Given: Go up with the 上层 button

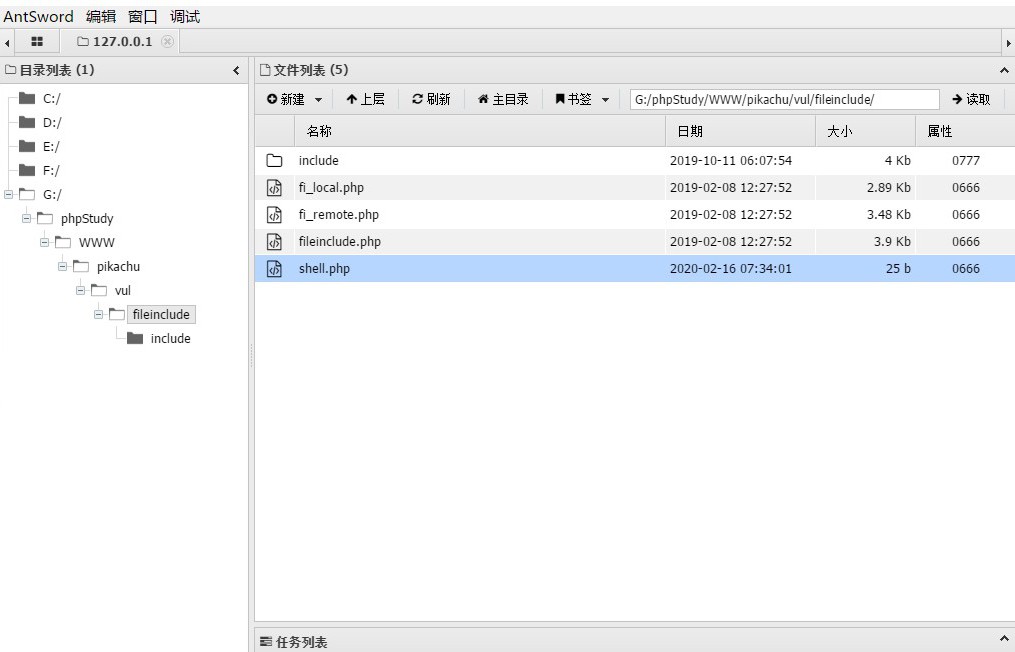Looking at the screenshot, I should (x=365, y=99).
